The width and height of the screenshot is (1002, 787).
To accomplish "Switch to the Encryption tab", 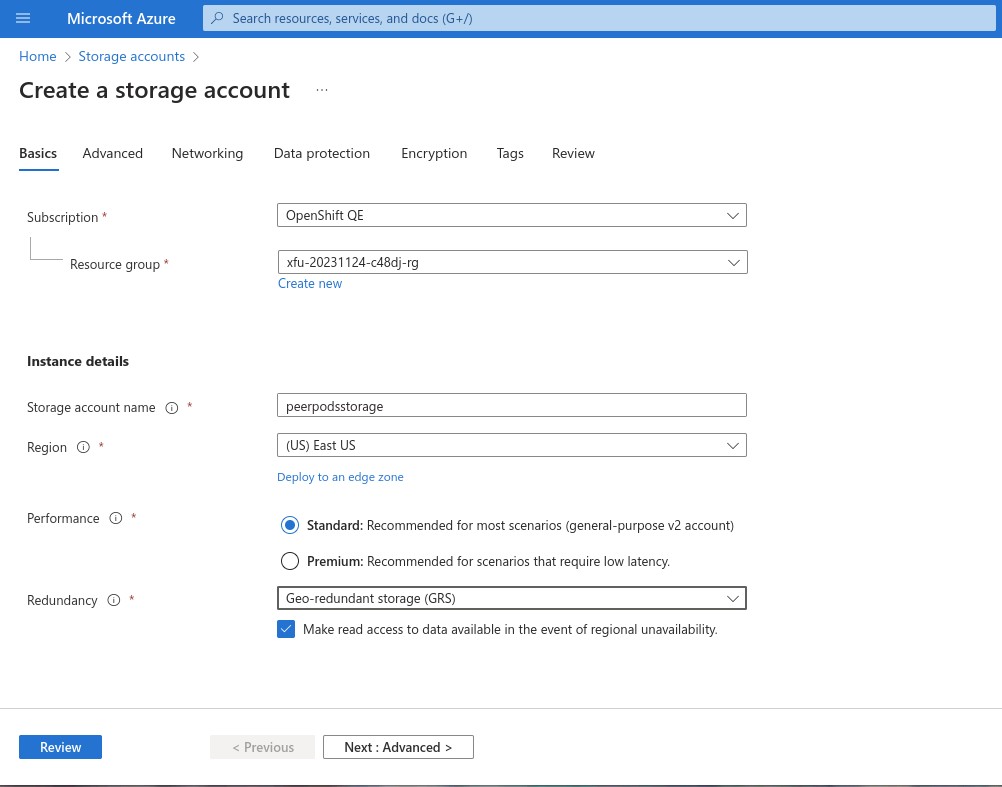I will click(434, 153).
